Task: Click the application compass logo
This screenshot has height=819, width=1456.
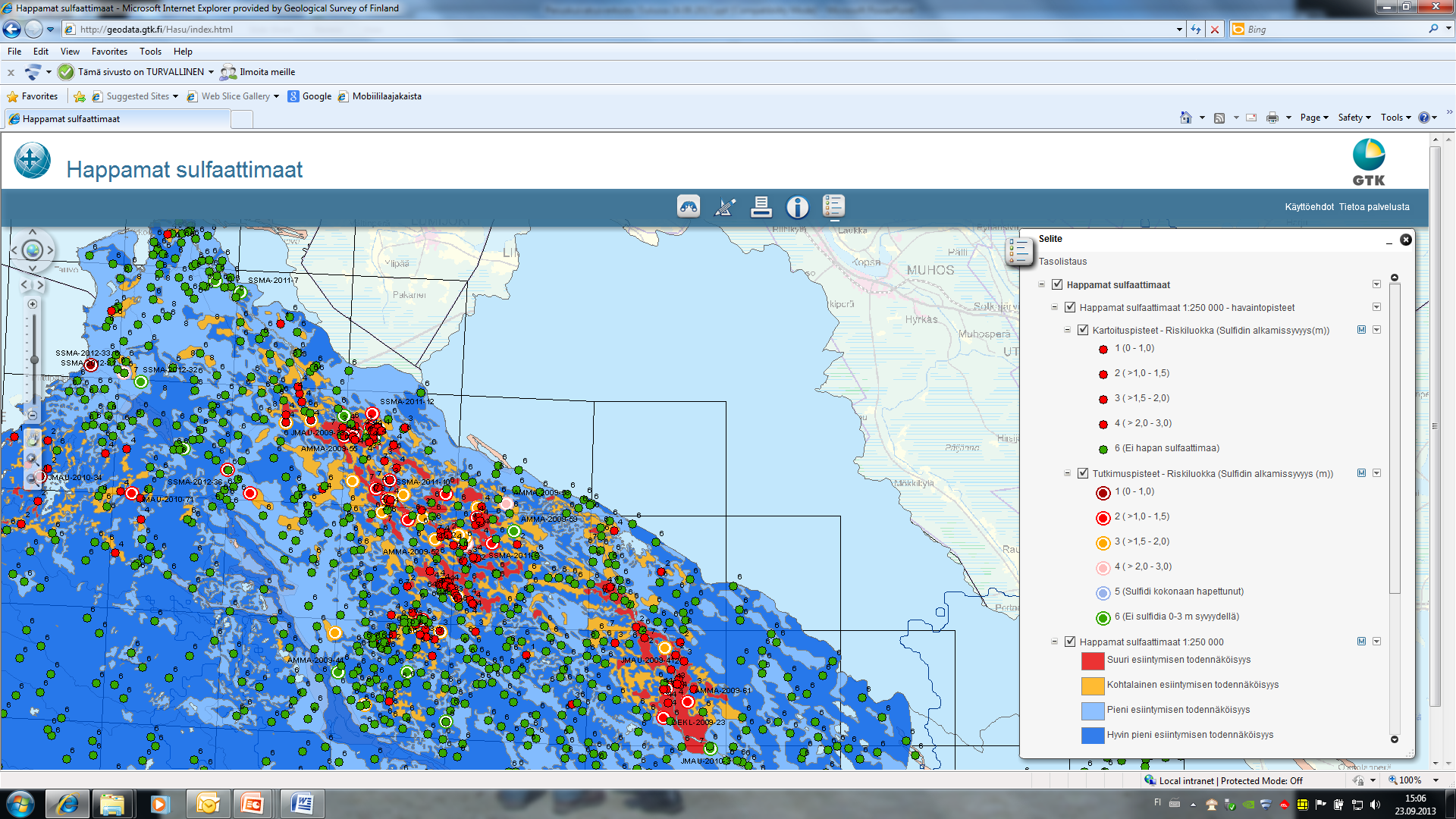Action: (33, 160)
